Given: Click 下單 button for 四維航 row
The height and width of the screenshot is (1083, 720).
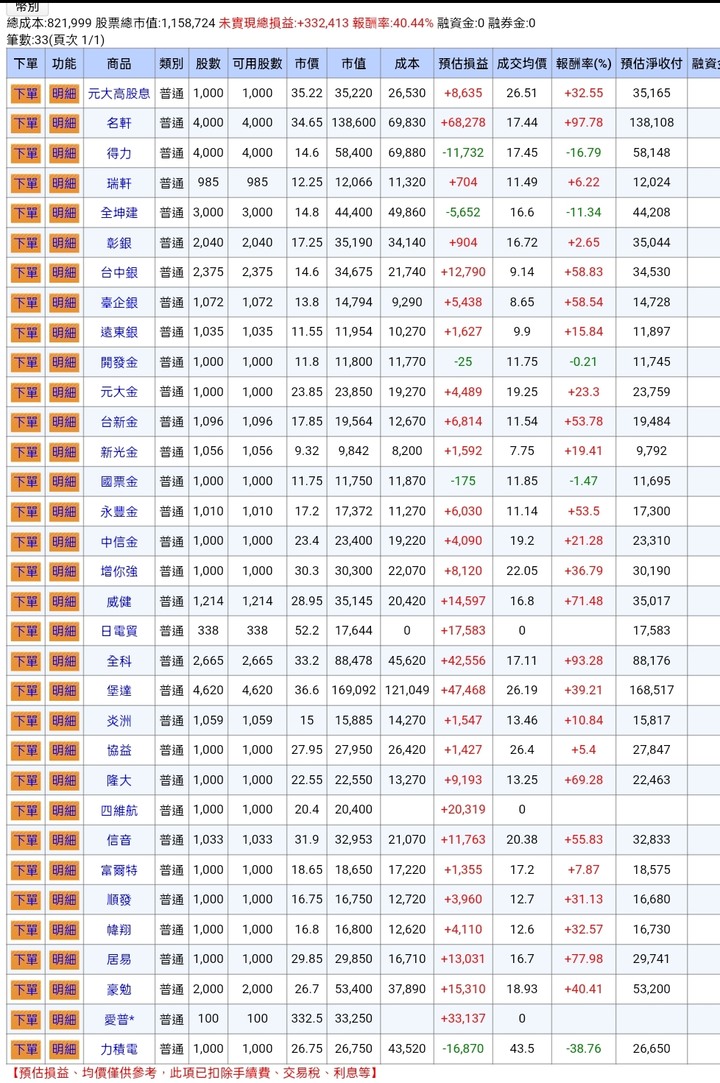Looking at the screenshot, I should (26, 811).
